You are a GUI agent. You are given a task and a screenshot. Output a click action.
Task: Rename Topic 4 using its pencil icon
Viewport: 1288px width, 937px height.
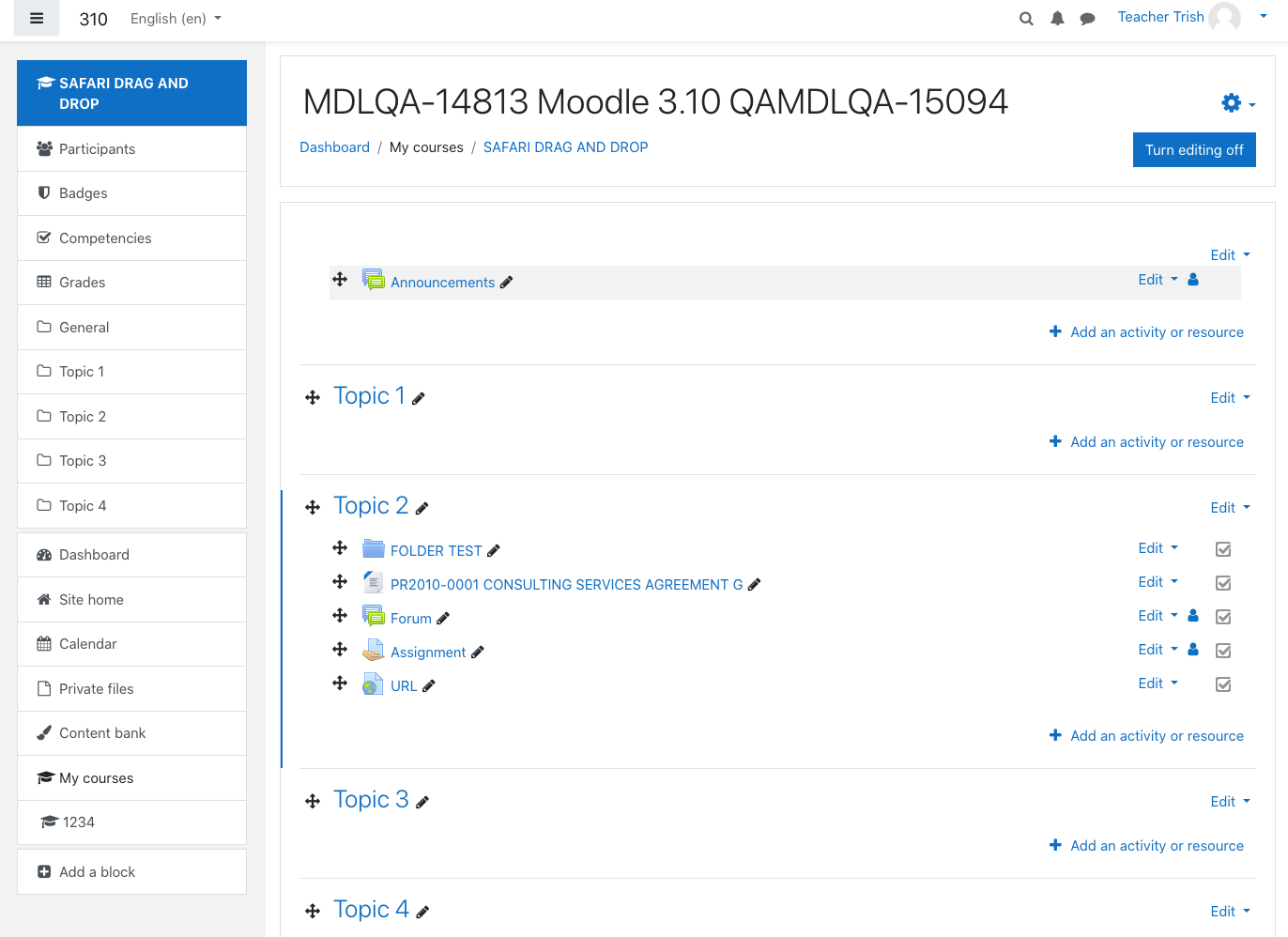point(422,913)
